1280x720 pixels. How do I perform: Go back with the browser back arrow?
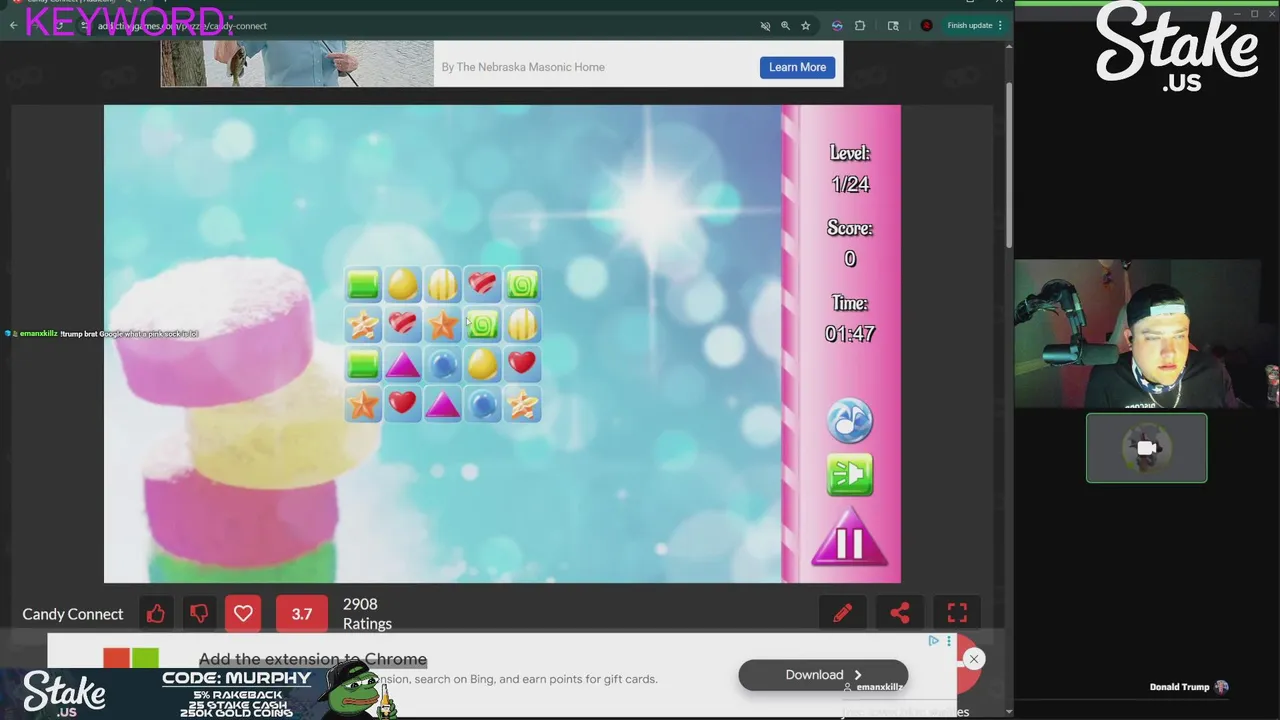(x=14, y=25)
